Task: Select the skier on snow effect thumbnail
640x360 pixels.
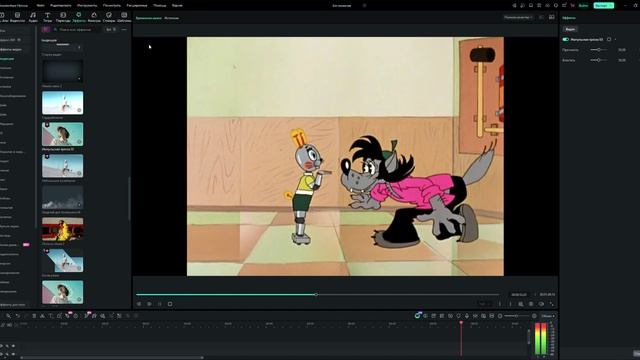Action: [62, 102]
